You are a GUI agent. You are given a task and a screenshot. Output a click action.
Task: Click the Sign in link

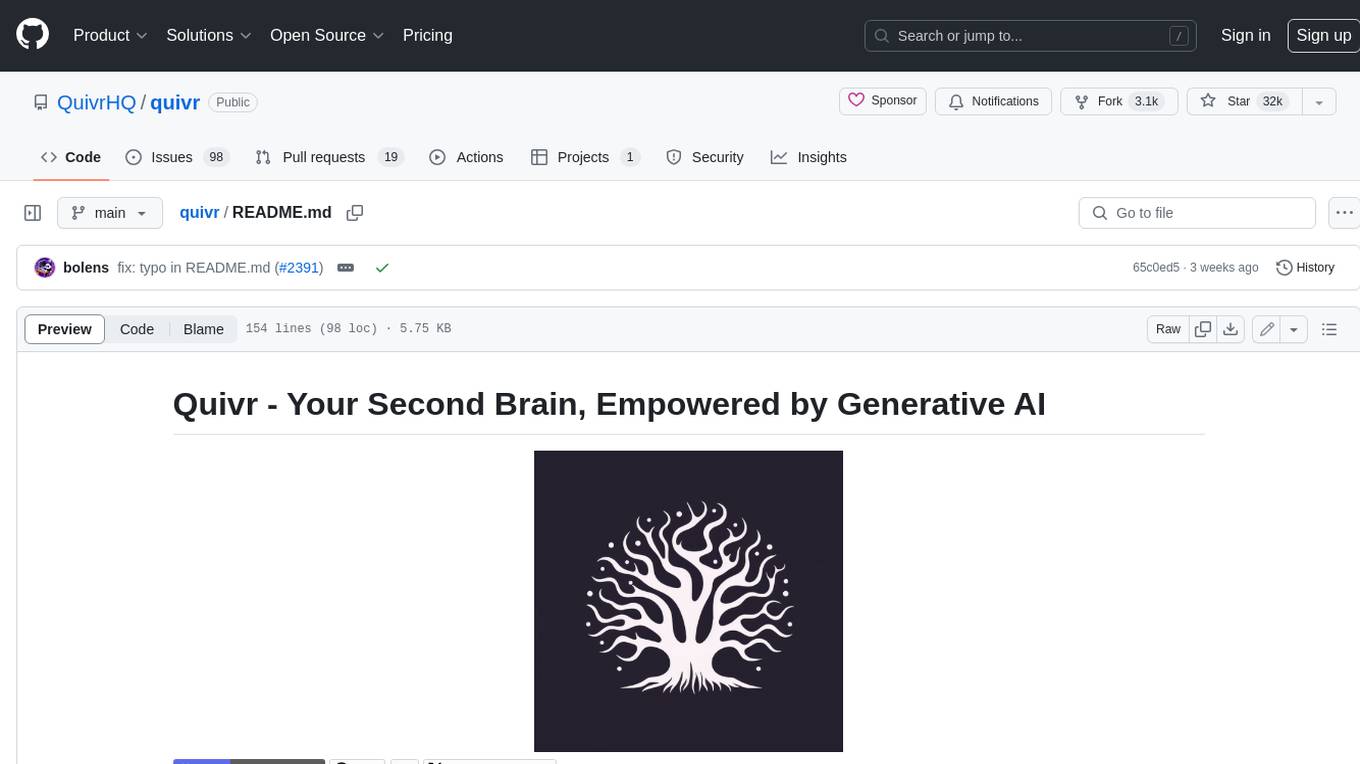[x=1245, y=35]
